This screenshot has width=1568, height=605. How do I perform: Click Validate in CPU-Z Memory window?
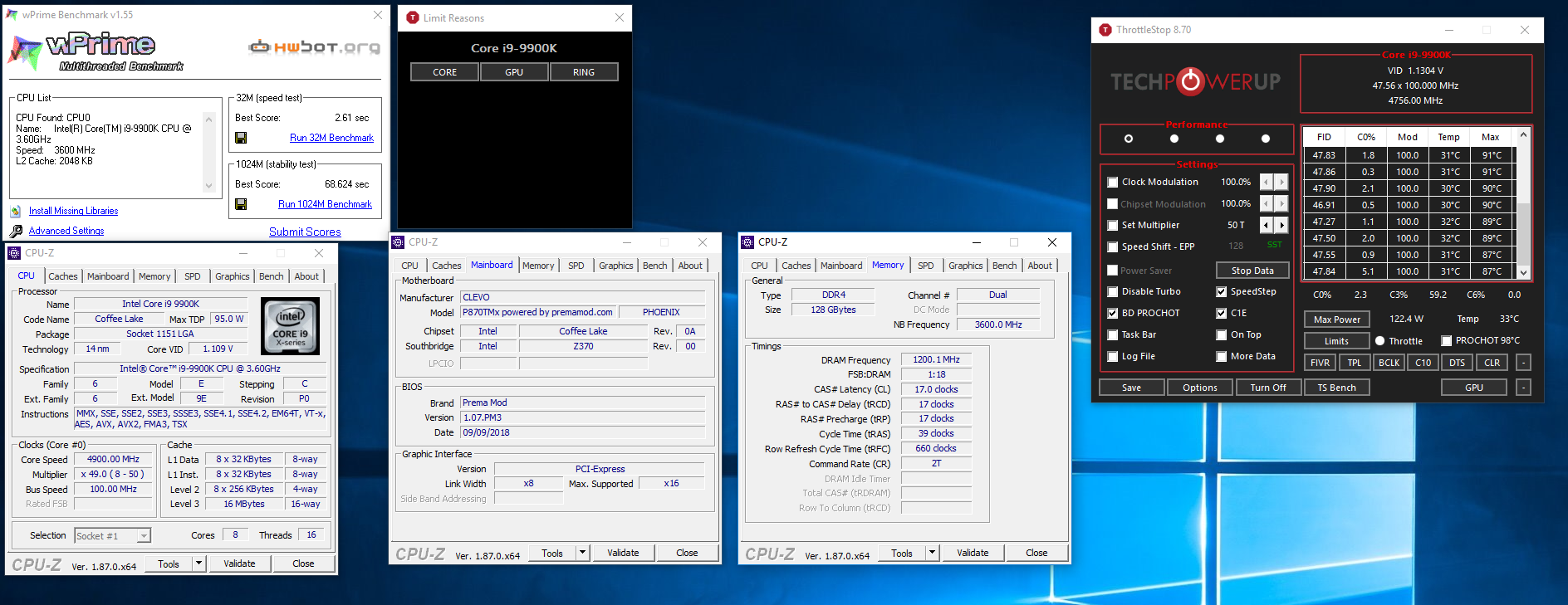973,553
